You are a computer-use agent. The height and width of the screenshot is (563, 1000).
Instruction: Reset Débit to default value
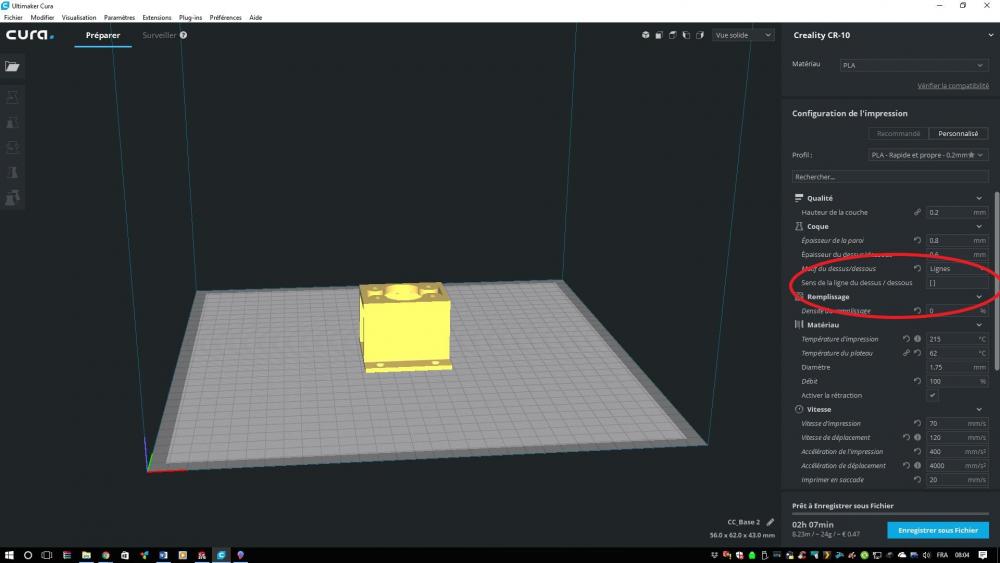tap(917, 381)
